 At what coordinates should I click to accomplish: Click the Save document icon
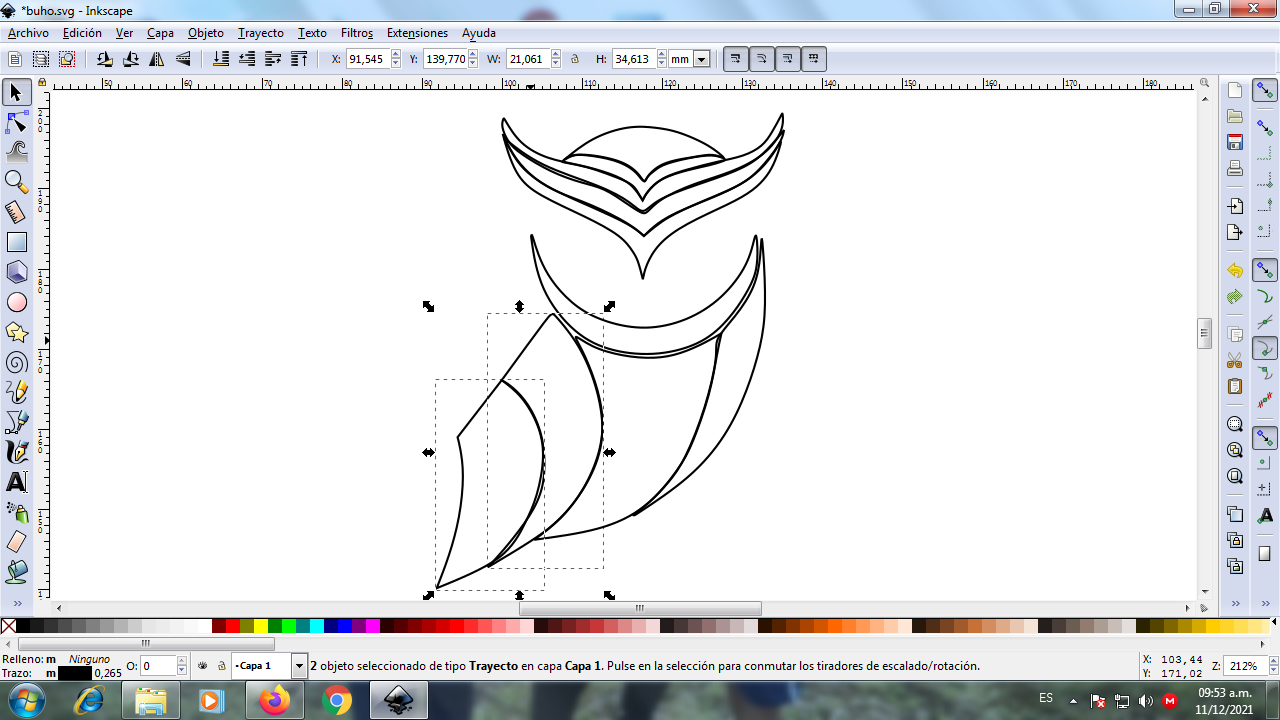(x=1235, y=142)
